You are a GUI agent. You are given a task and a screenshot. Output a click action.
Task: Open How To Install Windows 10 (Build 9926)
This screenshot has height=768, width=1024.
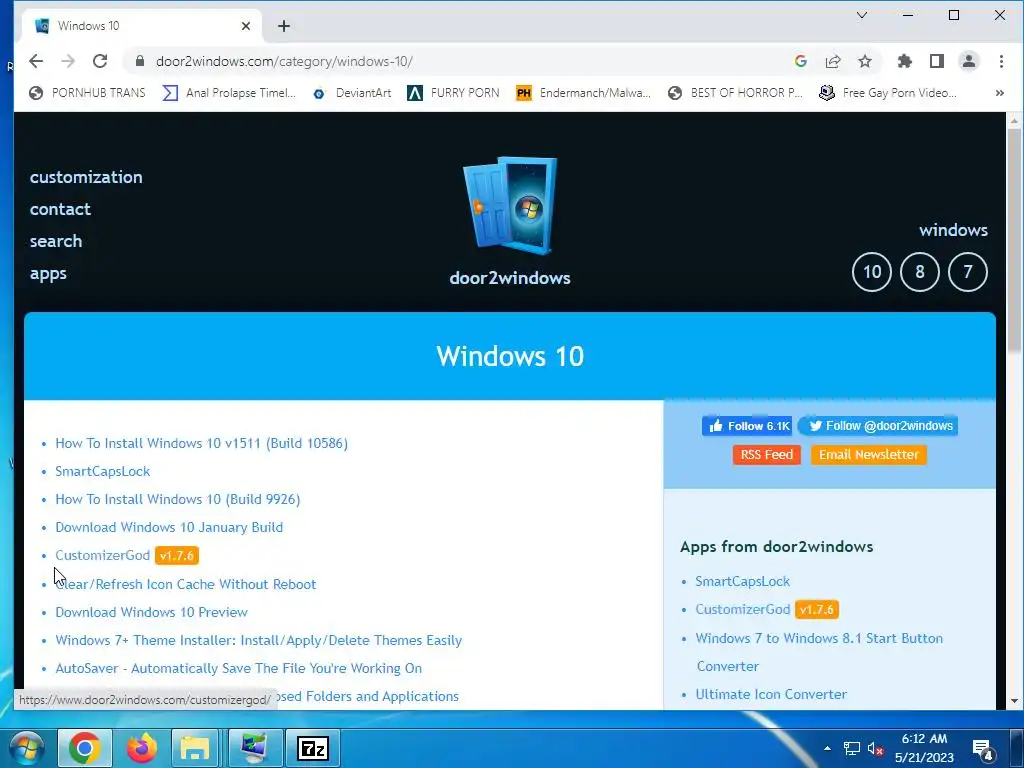click(178, 500)
